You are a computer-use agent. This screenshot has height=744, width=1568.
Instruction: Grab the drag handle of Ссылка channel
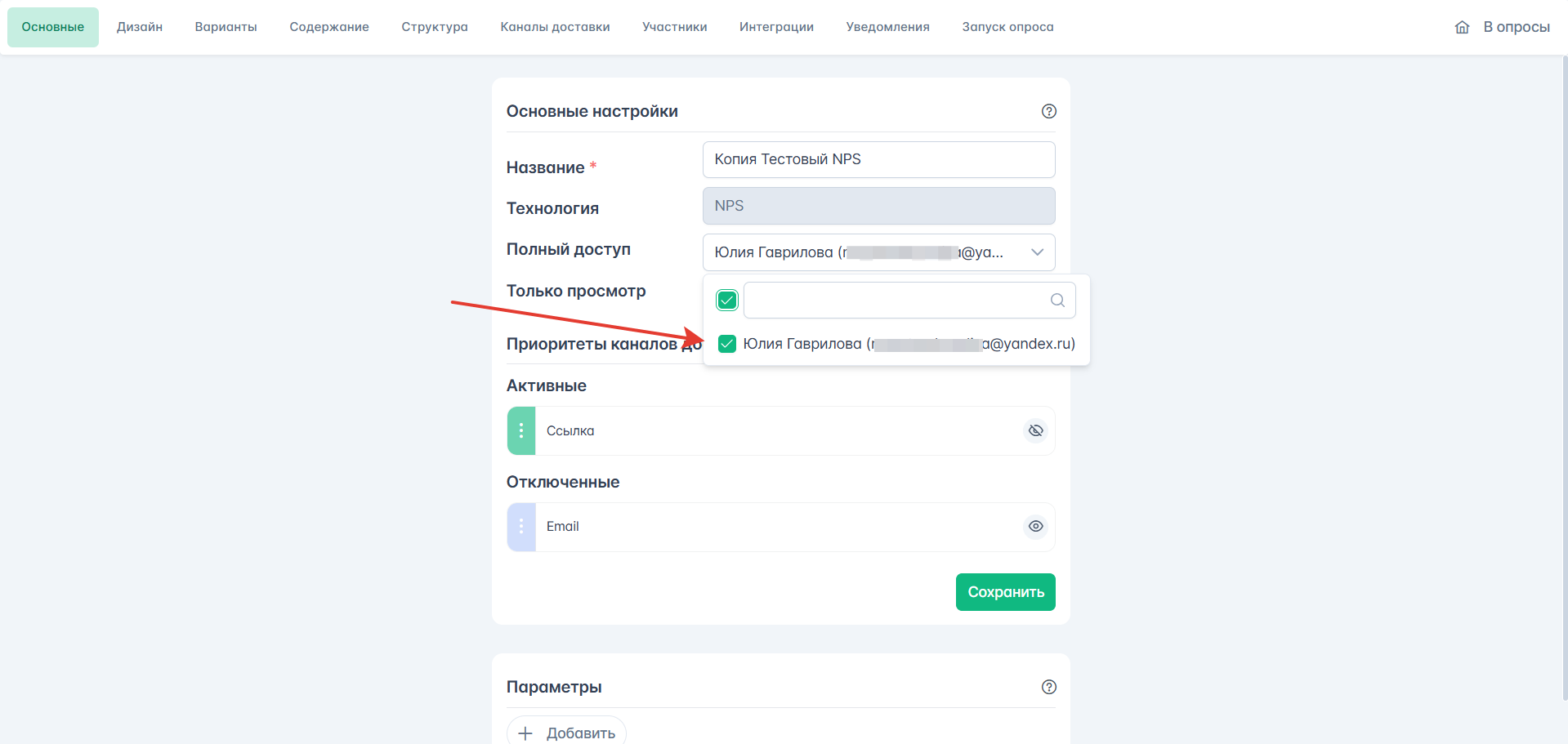click(521, 430)
